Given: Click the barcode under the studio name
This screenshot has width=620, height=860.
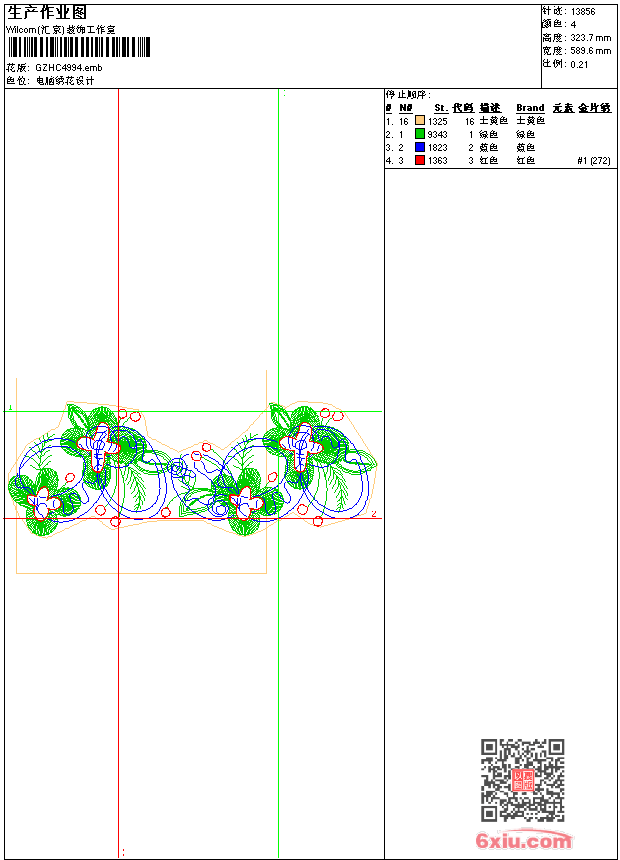Looking at the screenshot, I should (x=78, y=47).
